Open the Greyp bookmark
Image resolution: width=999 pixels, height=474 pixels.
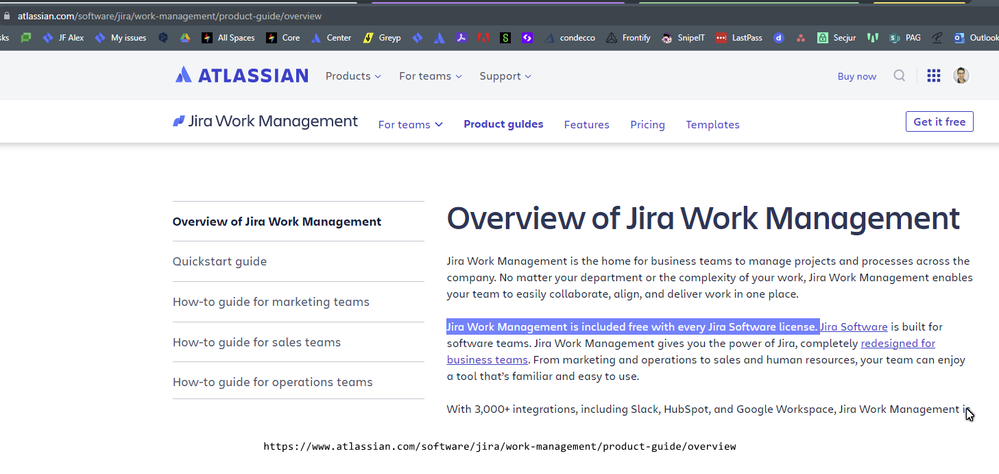382,38
